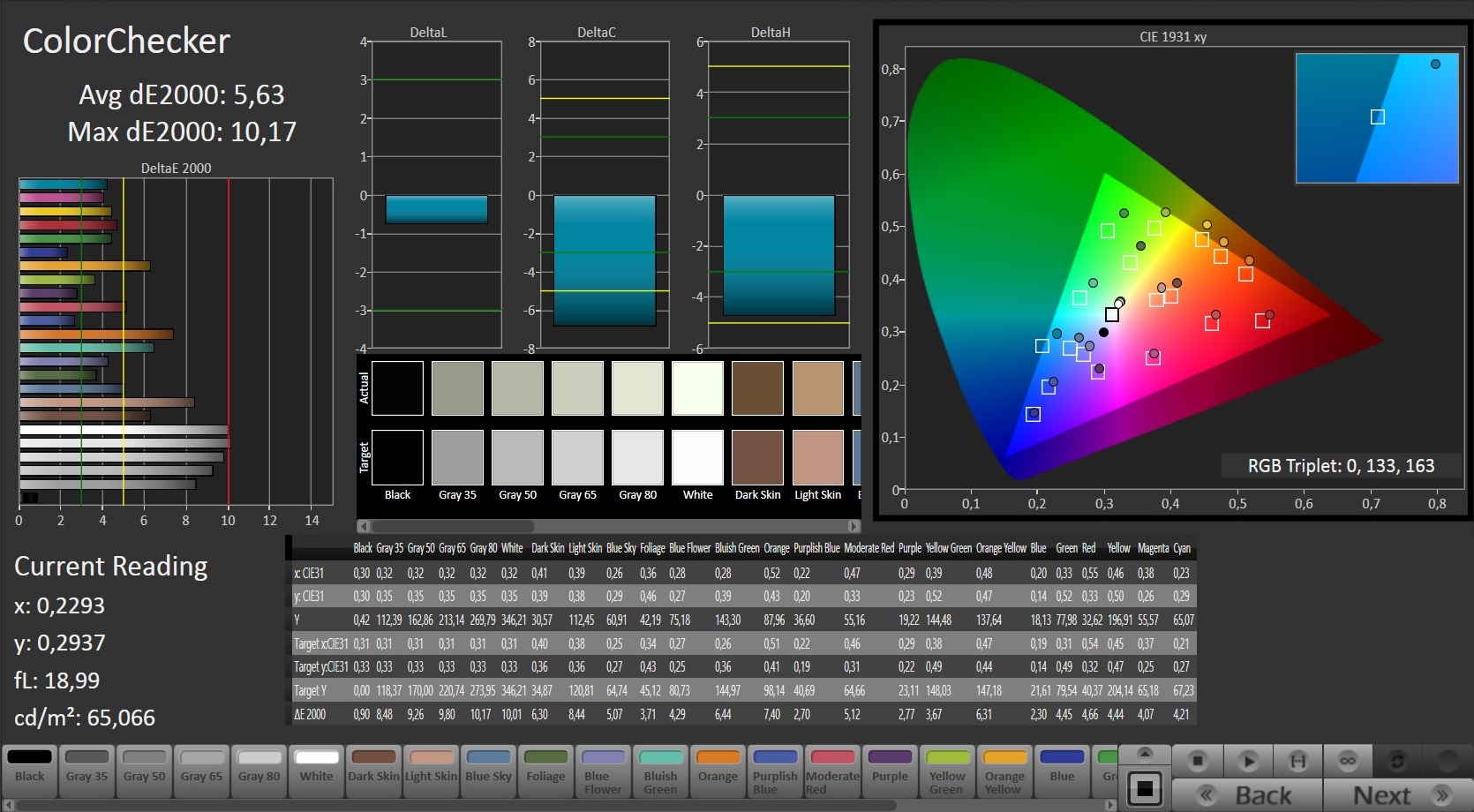This screenshot has width=1474, height=812.
Task: Click right arrow of swatch comparison scrollbar
Action: pyautogui.click(x=854, y=526)
